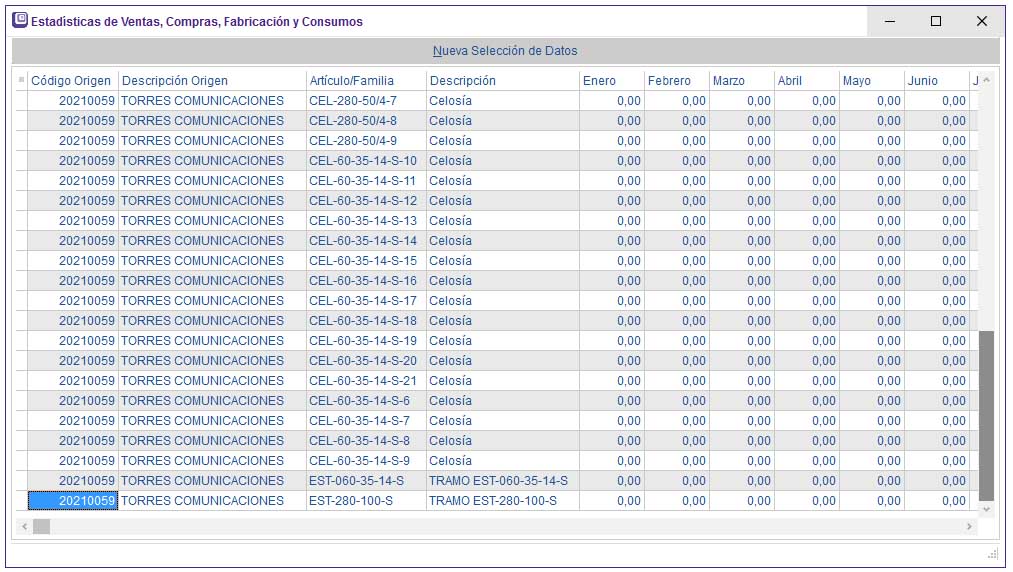The width and height of the screenshot is (1013, 572).
Task: Click the vertical scrollbar thumb
Action: [986, 415]
